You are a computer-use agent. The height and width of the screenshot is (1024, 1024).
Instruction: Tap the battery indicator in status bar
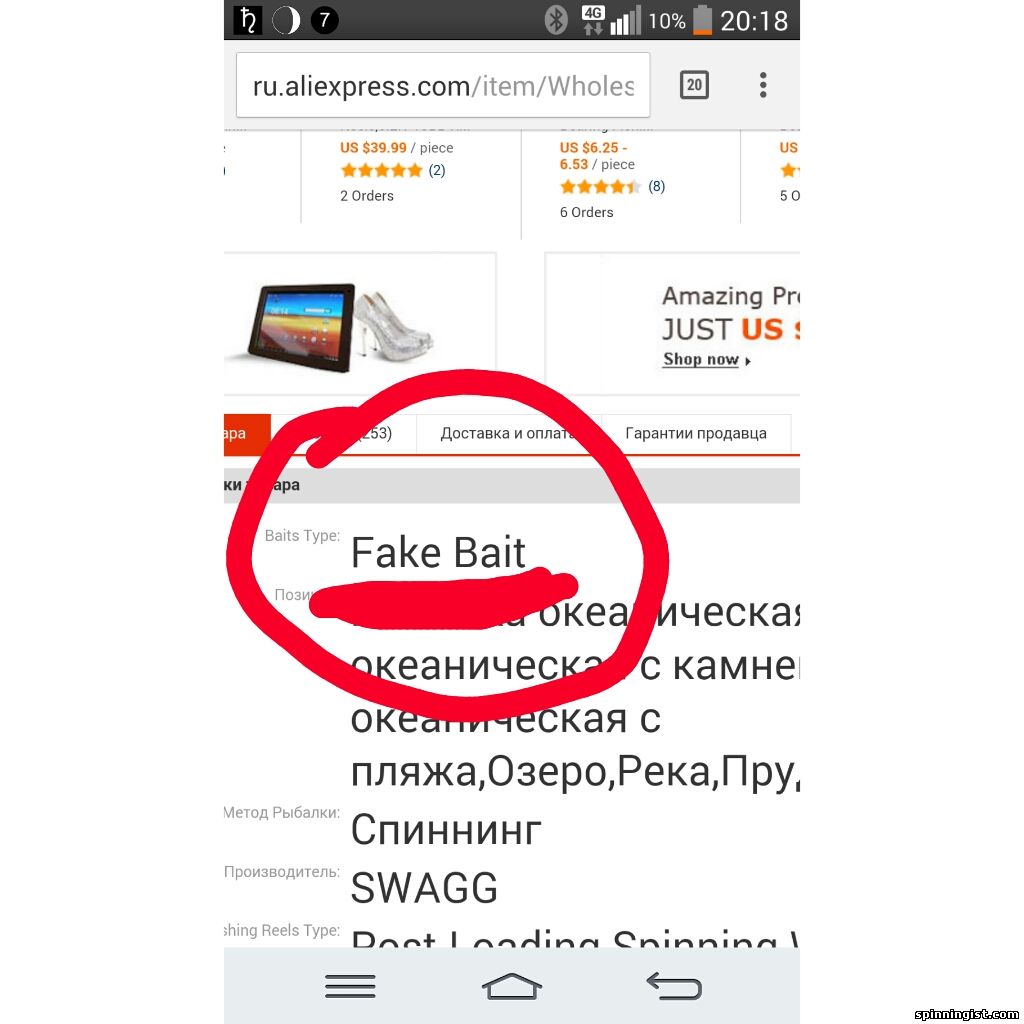[x=702, y=20]
